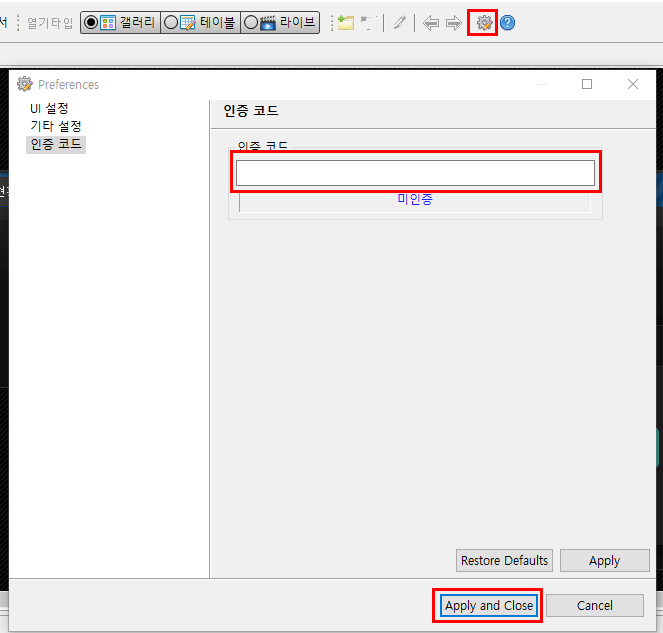663x633 pixels.
Task: Click the Apply and Close button
Action: click(x=489, y=606)
